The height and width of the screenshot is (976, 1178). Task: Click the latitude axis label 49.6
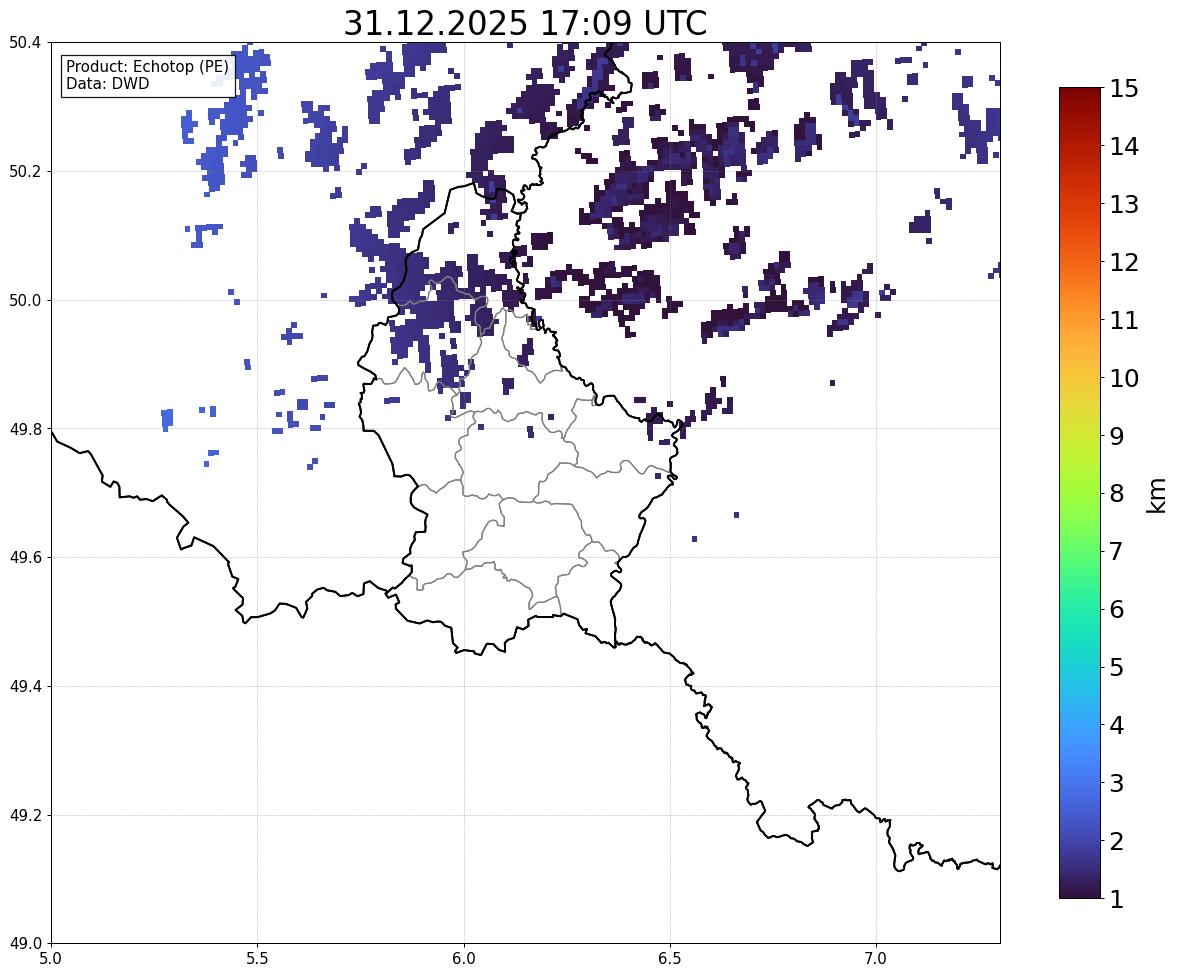(24, 557)
